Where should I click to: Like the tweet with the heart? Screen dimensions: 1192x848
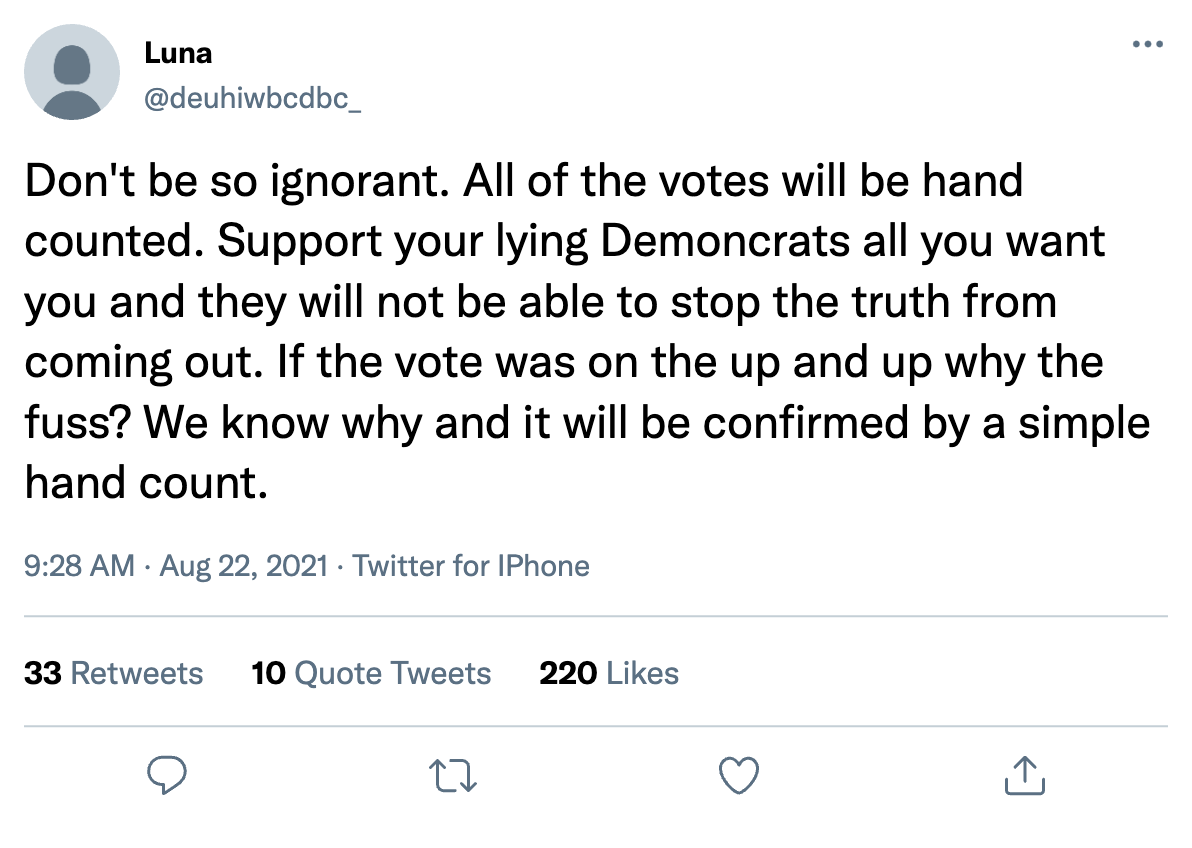click(739, 775)
